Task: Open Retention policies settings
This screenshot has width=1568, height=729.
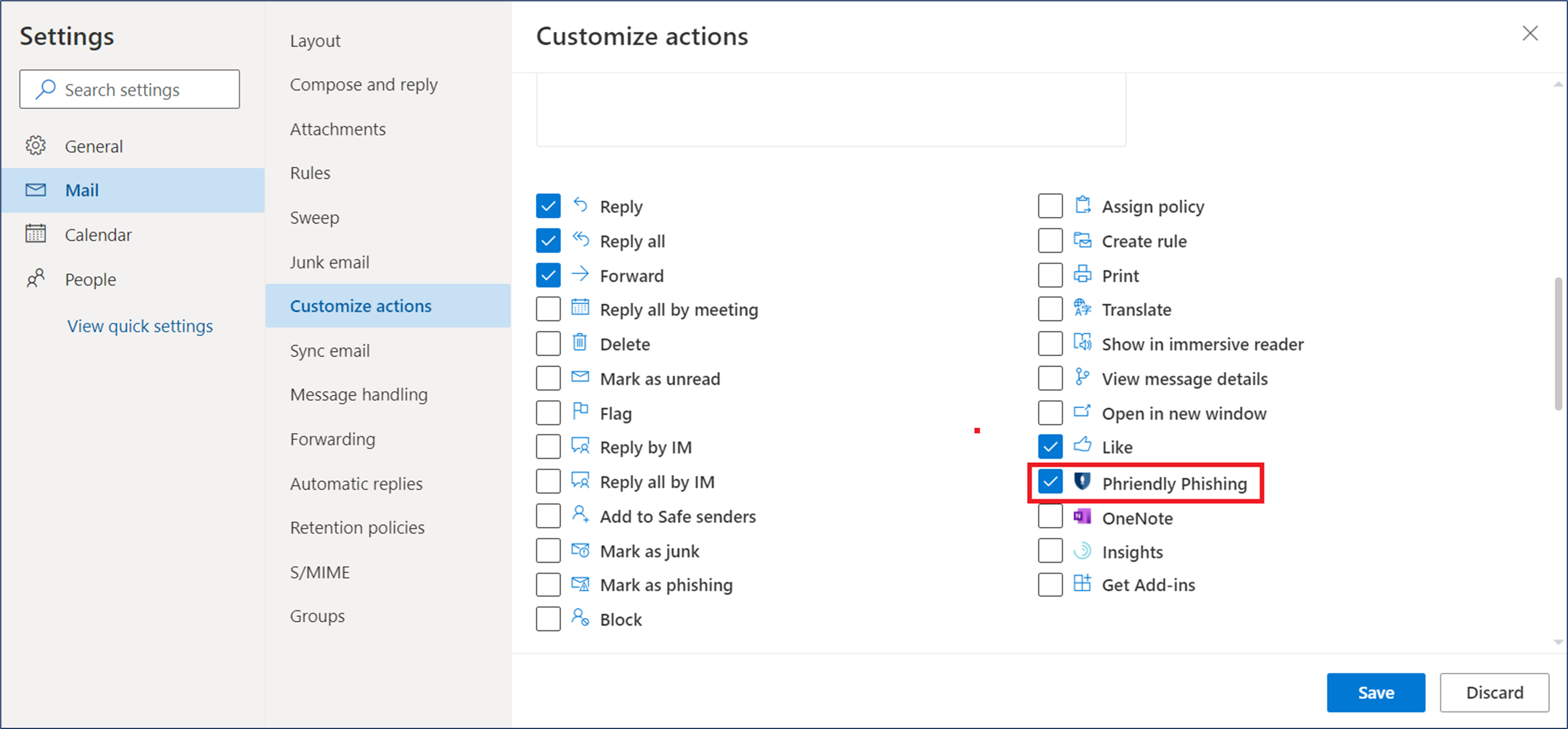Action: pyautogui.click(x=388, y=528)
